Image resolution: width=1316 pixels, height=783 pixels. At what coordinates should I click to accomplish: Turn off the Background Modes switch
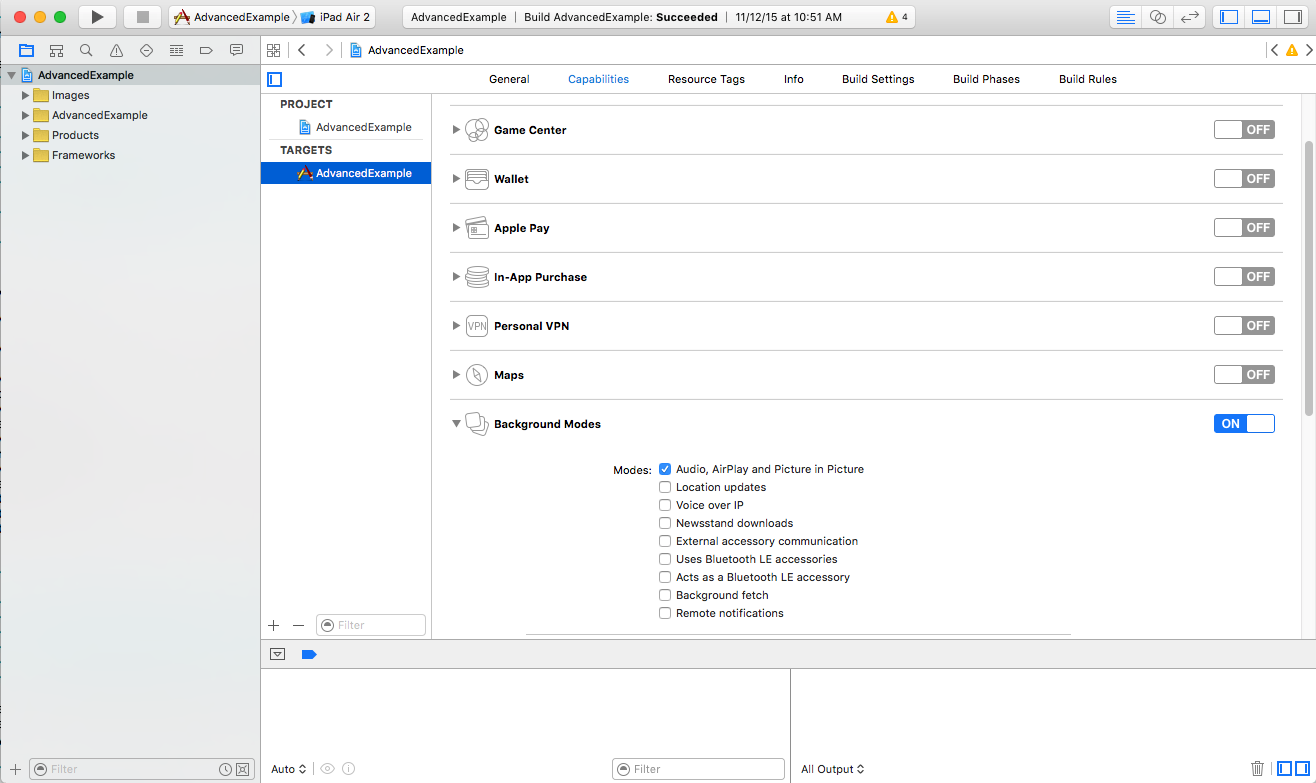(x=1244, y=424)
